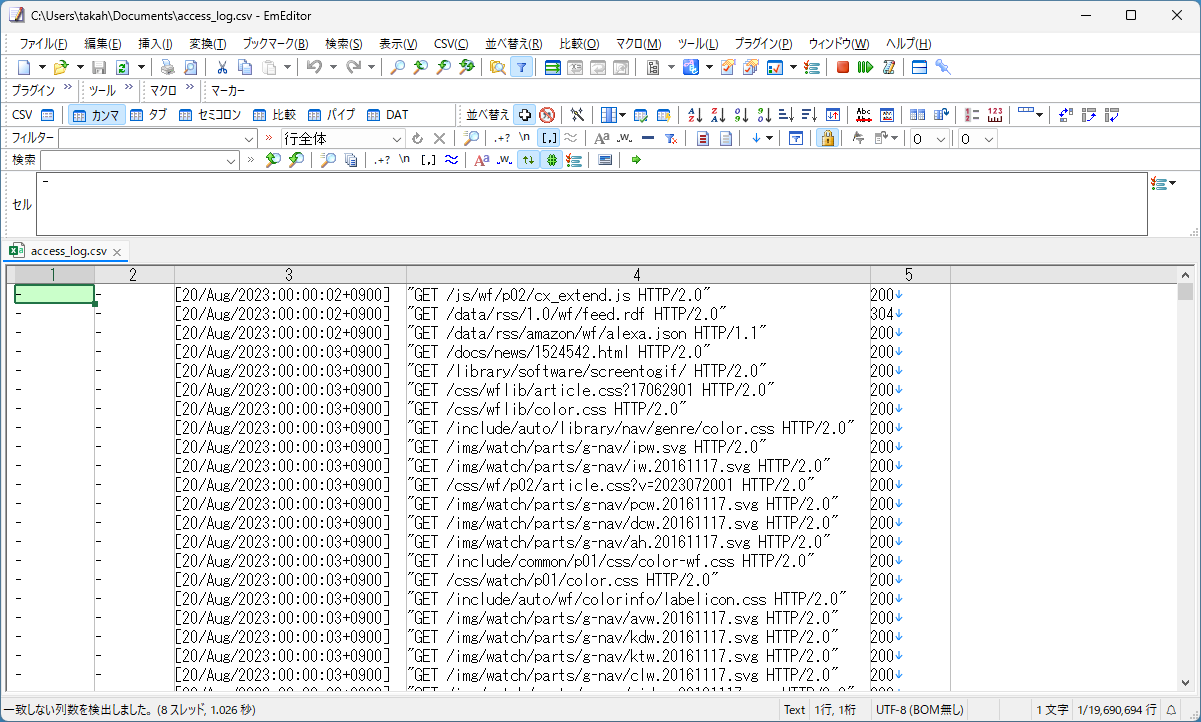Screen dimensions: 1201x722
Task: Click the Print icon in the toolbar
Action: click(x=168, y=66)
